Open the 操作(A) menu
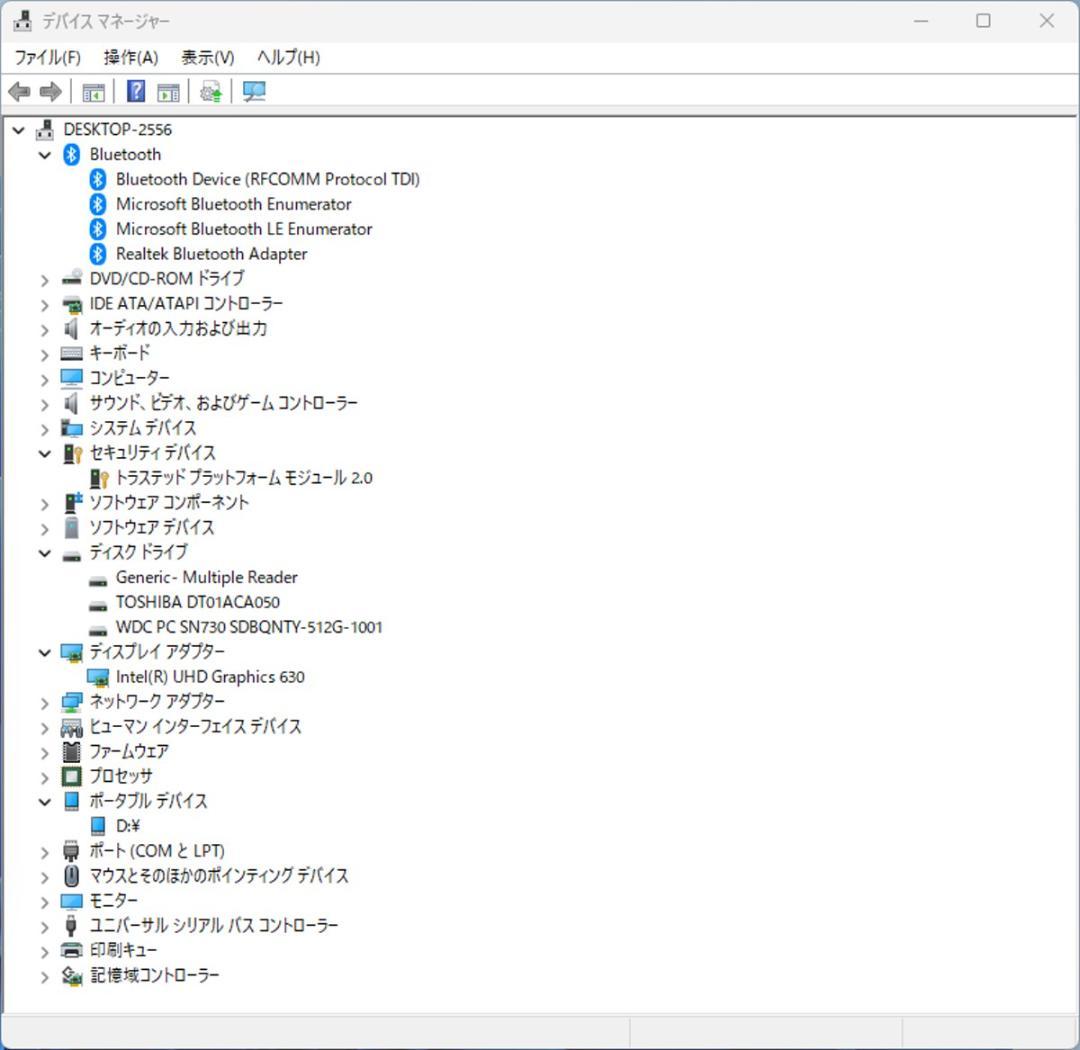This screenshot has height=1050, width=1080. point(129,57)
